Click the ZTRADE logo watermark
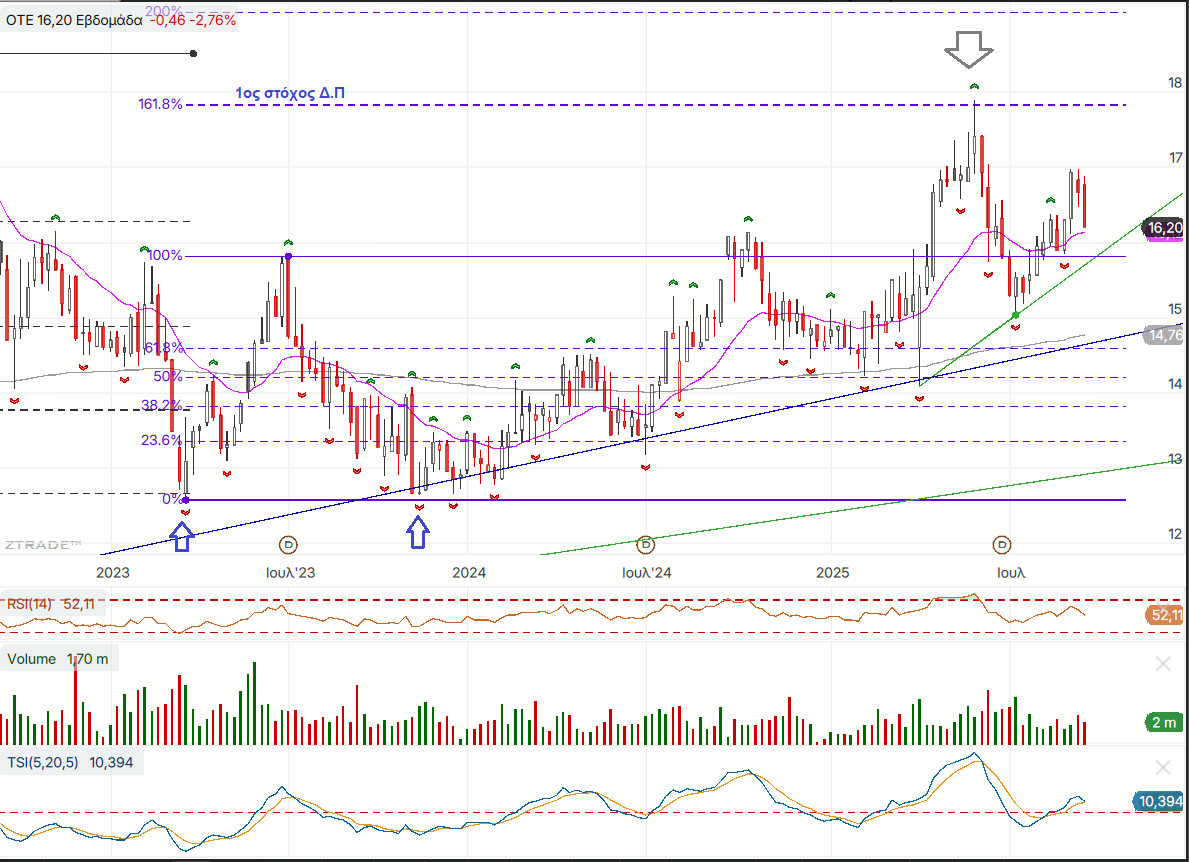 42,545
